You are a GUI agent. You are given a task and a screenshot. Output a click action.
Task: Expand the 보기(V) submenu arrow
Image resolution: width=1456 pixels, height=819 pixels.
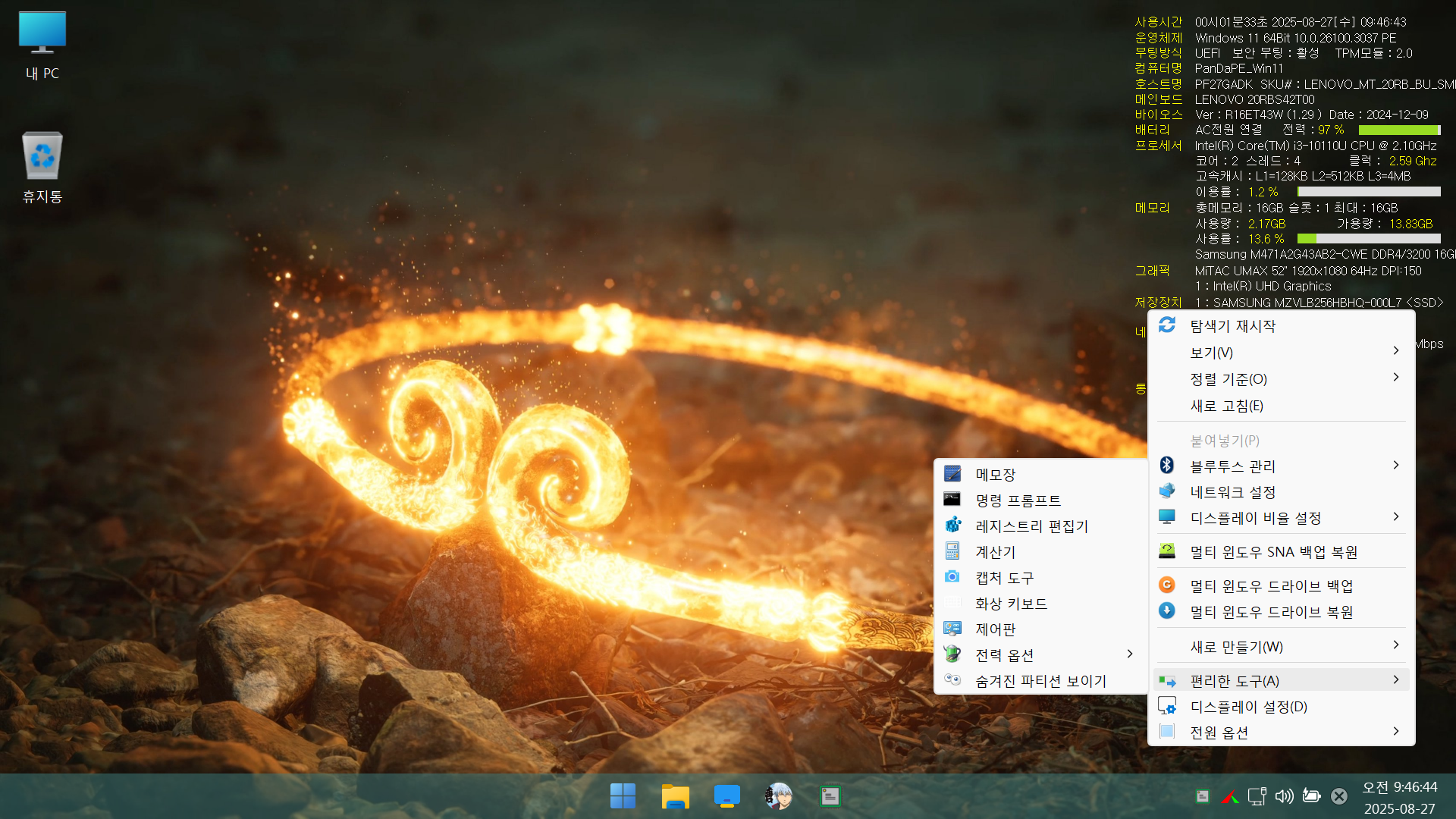(1395, 351)
